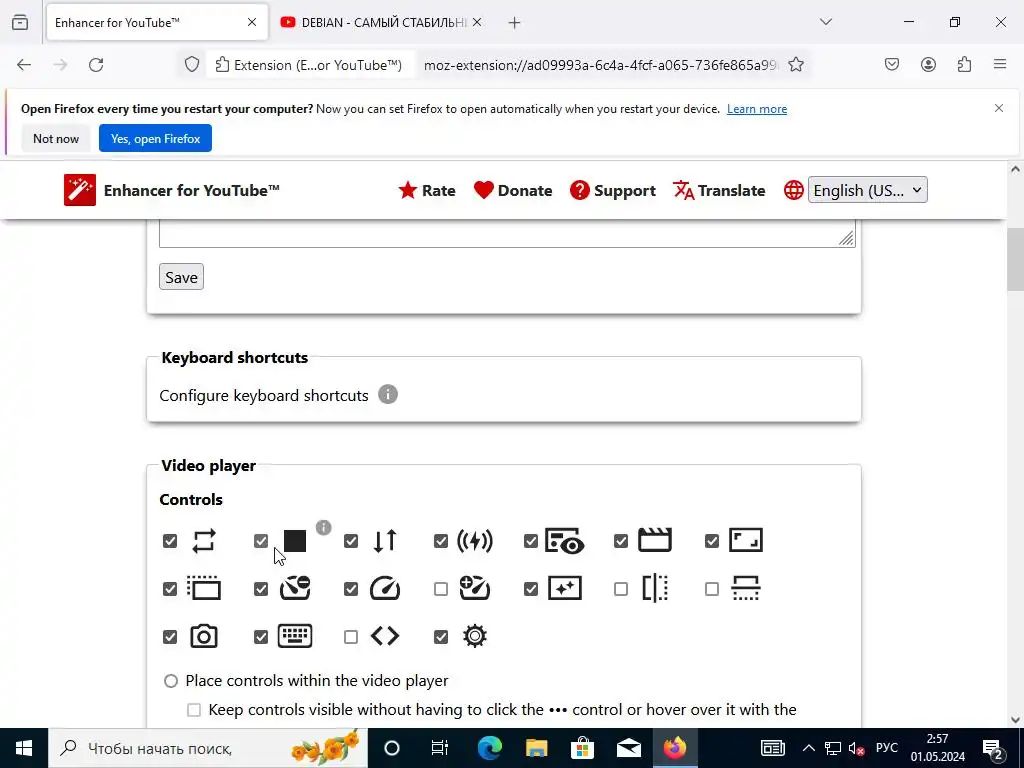The height and width of the screenshot is (768, 1024).
Task: Uncheck the black square control checkbox
Action: [261, 541]
